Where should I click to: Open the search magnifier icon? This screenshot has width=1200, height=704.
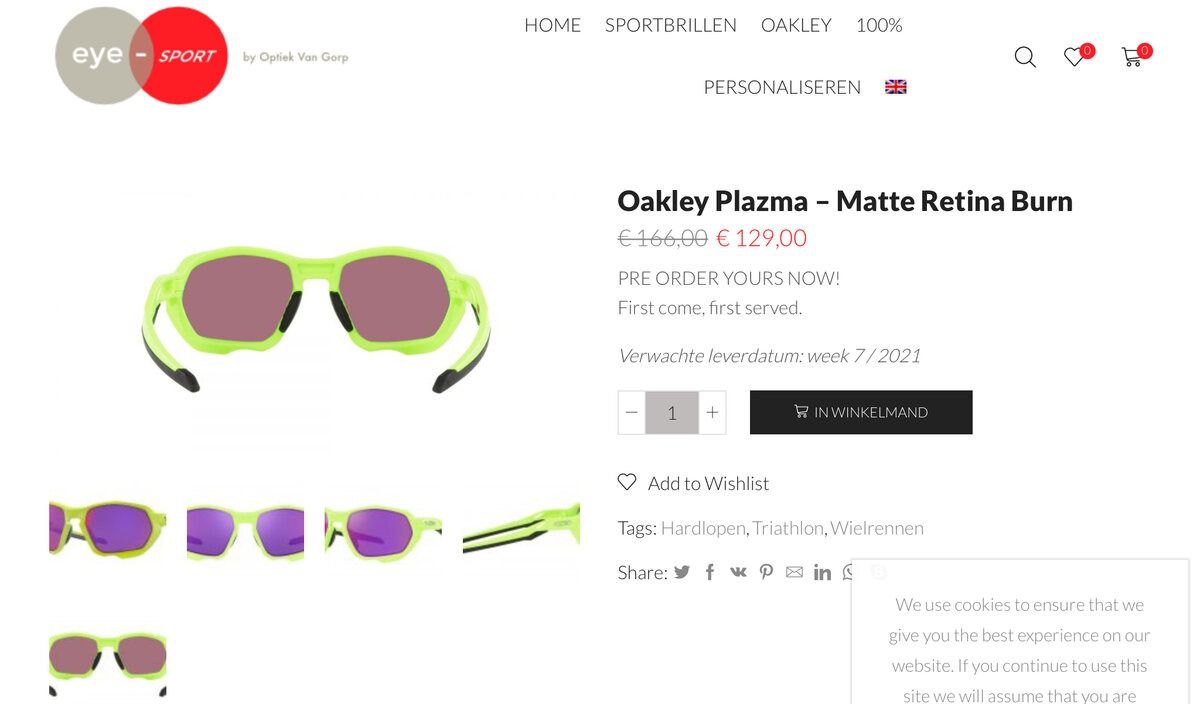1025,57
